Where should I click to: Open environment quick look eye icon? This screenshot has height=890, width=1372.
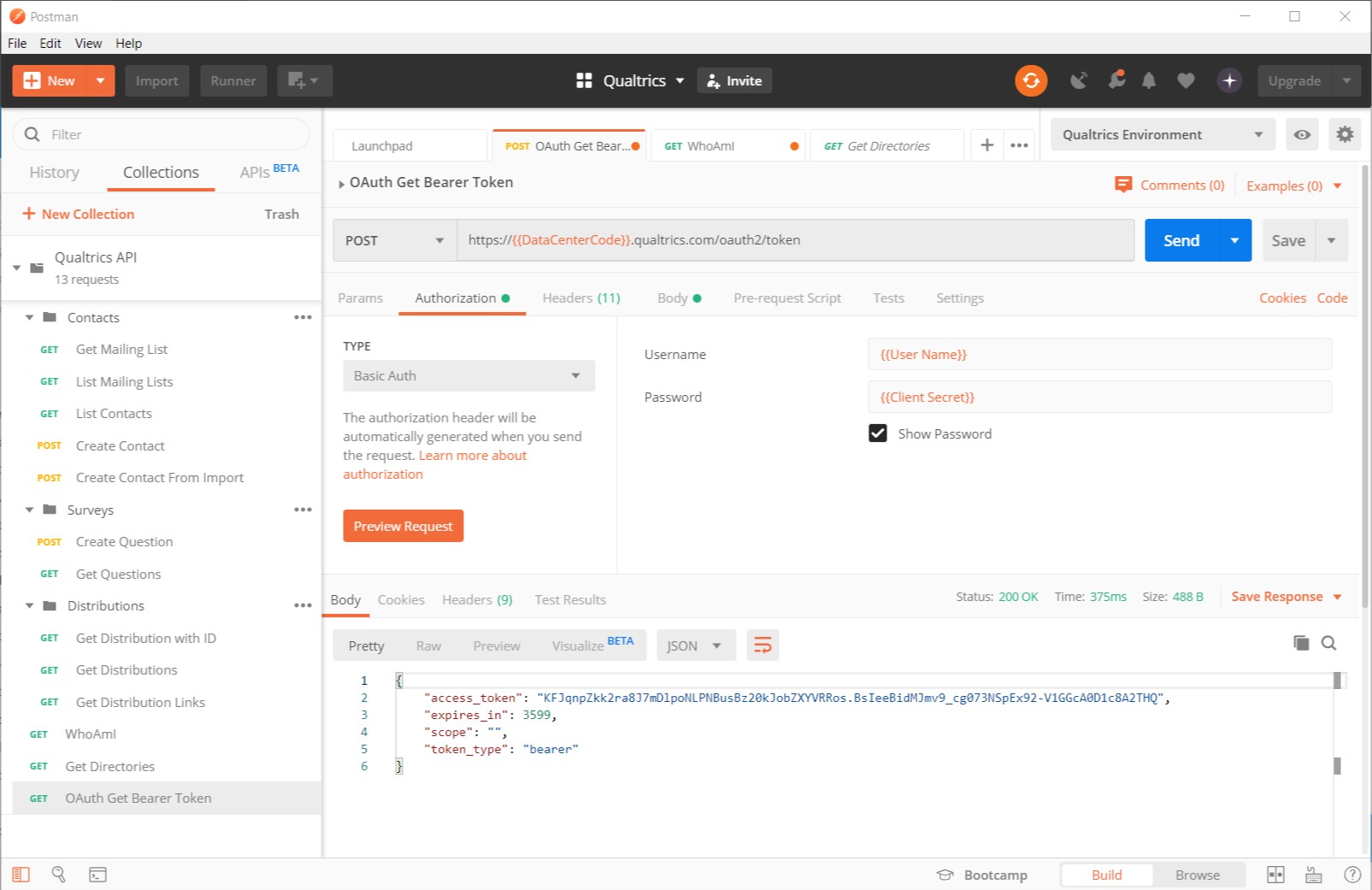(1302, 134)
